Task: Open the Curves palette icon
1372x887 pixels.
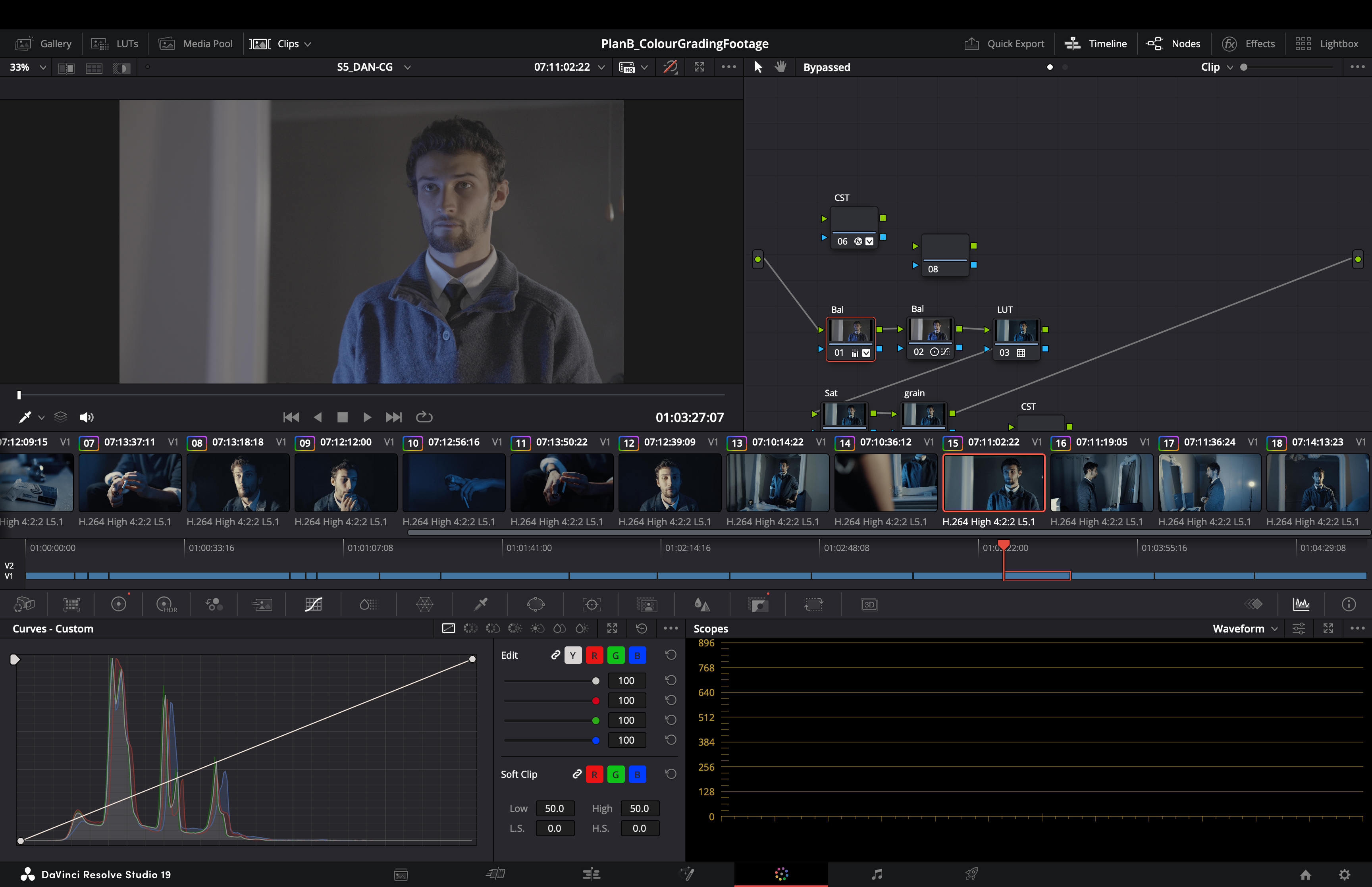Action: [x=313, y=604]
